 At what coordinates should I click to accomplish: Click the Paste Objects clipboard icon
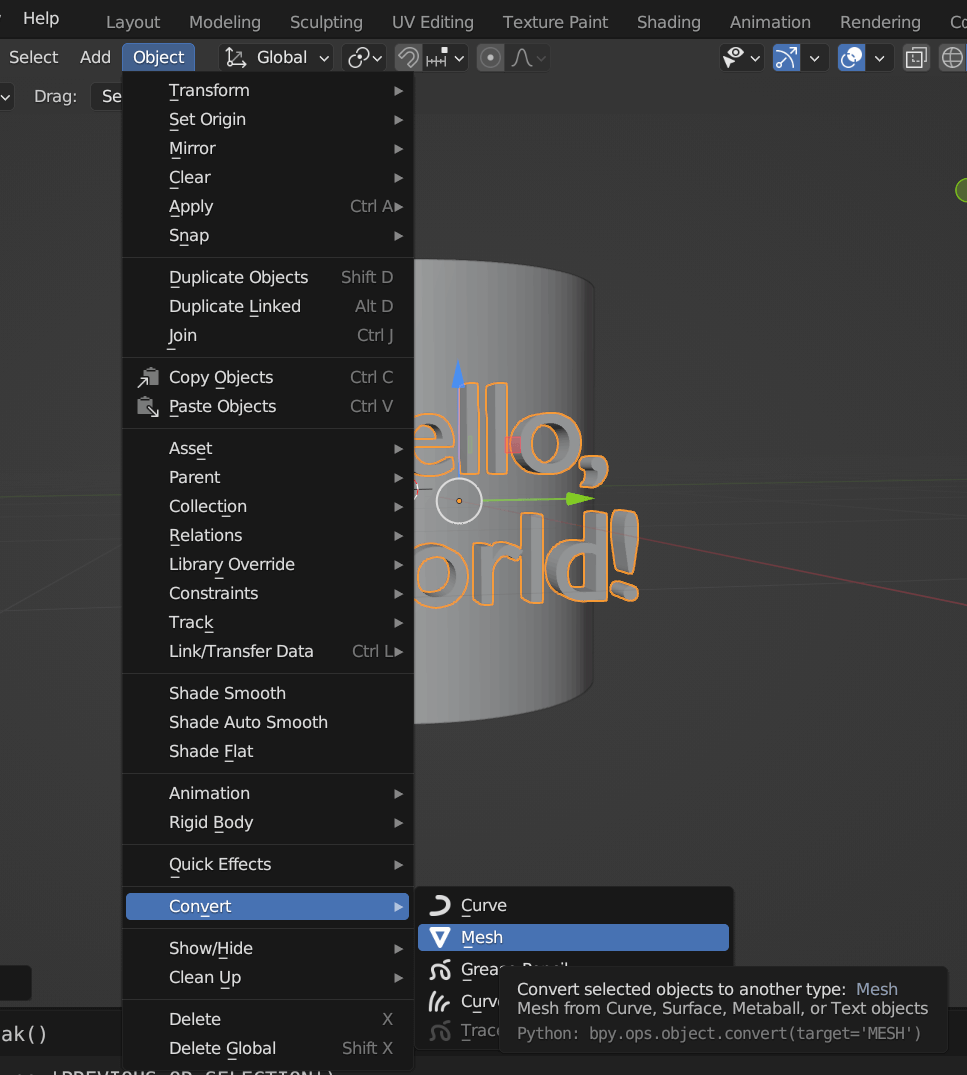coord(148,407)
